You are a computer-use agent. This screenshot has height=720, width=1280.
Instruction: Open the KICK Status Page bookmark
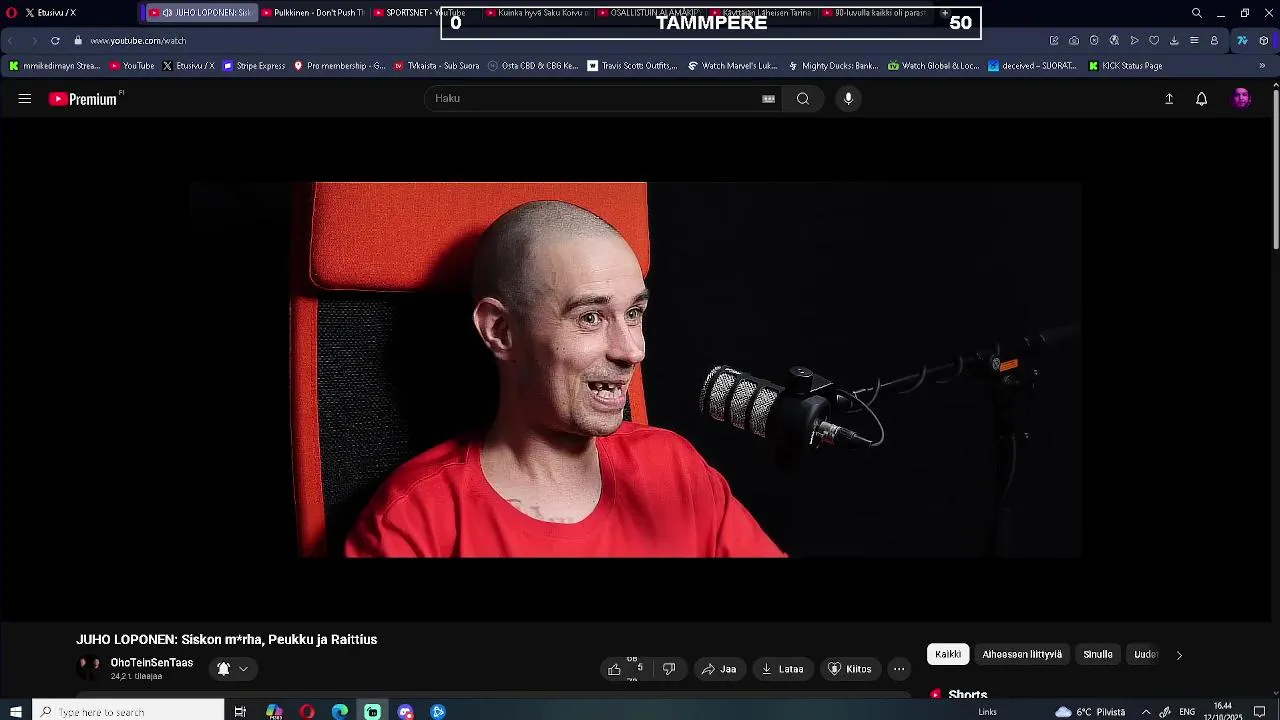click(1125, 66)
